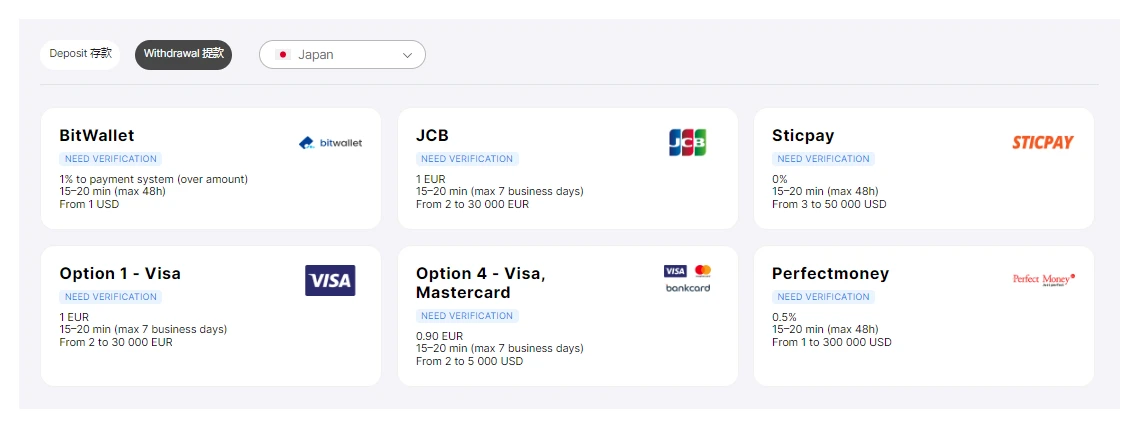The height and width of the screenshot is (428, 1142).
Task: Click the Visa logo in Option 1
Action: tap(330, 281)
